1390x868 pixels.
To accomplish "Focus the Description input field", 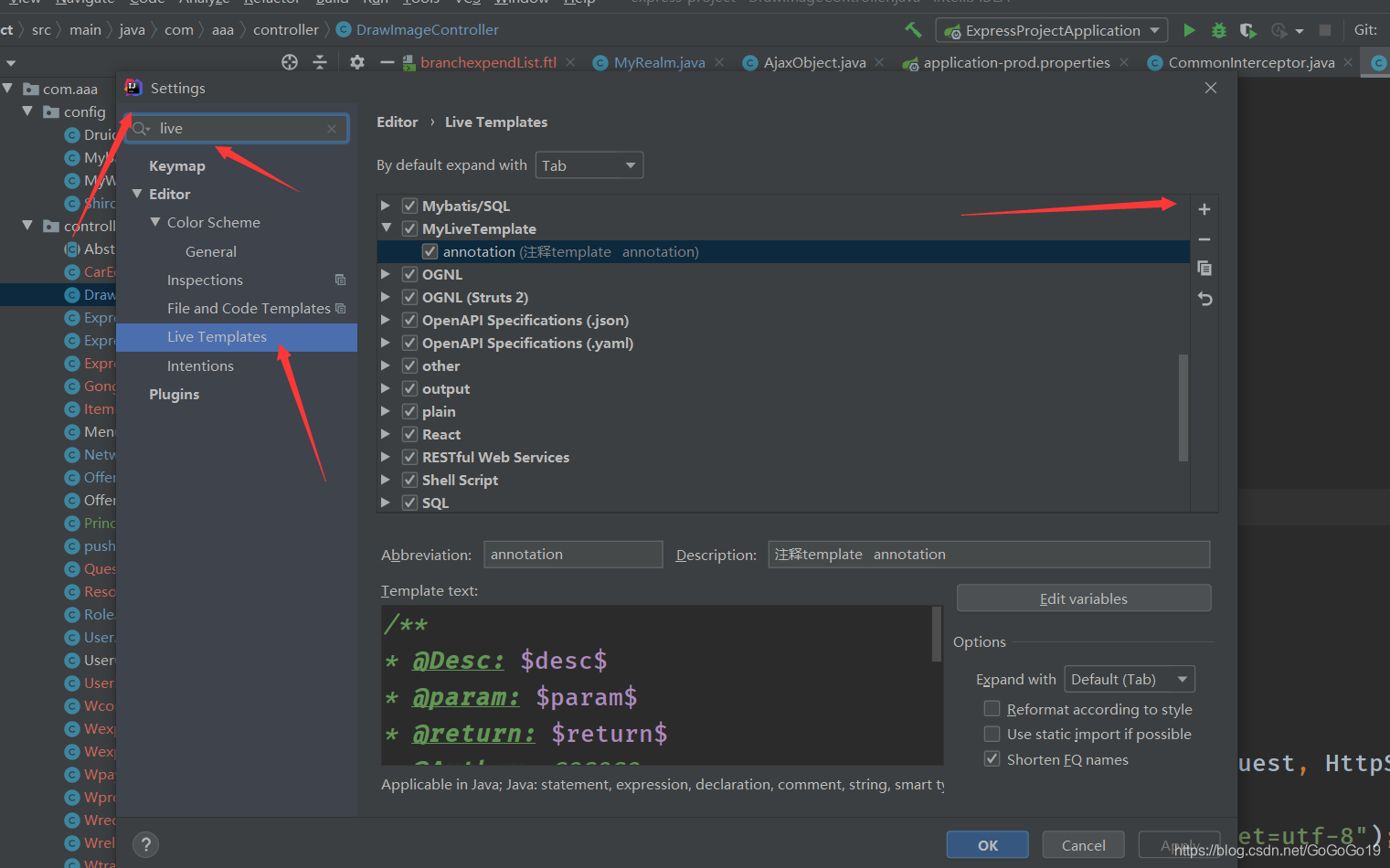I will coord(989,555).
